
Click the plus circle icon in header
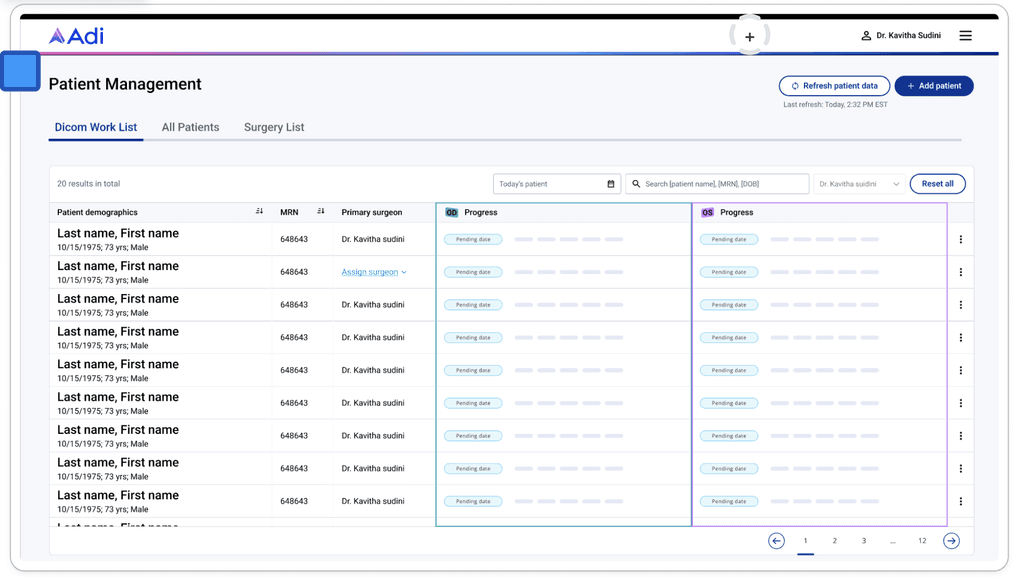750,37
